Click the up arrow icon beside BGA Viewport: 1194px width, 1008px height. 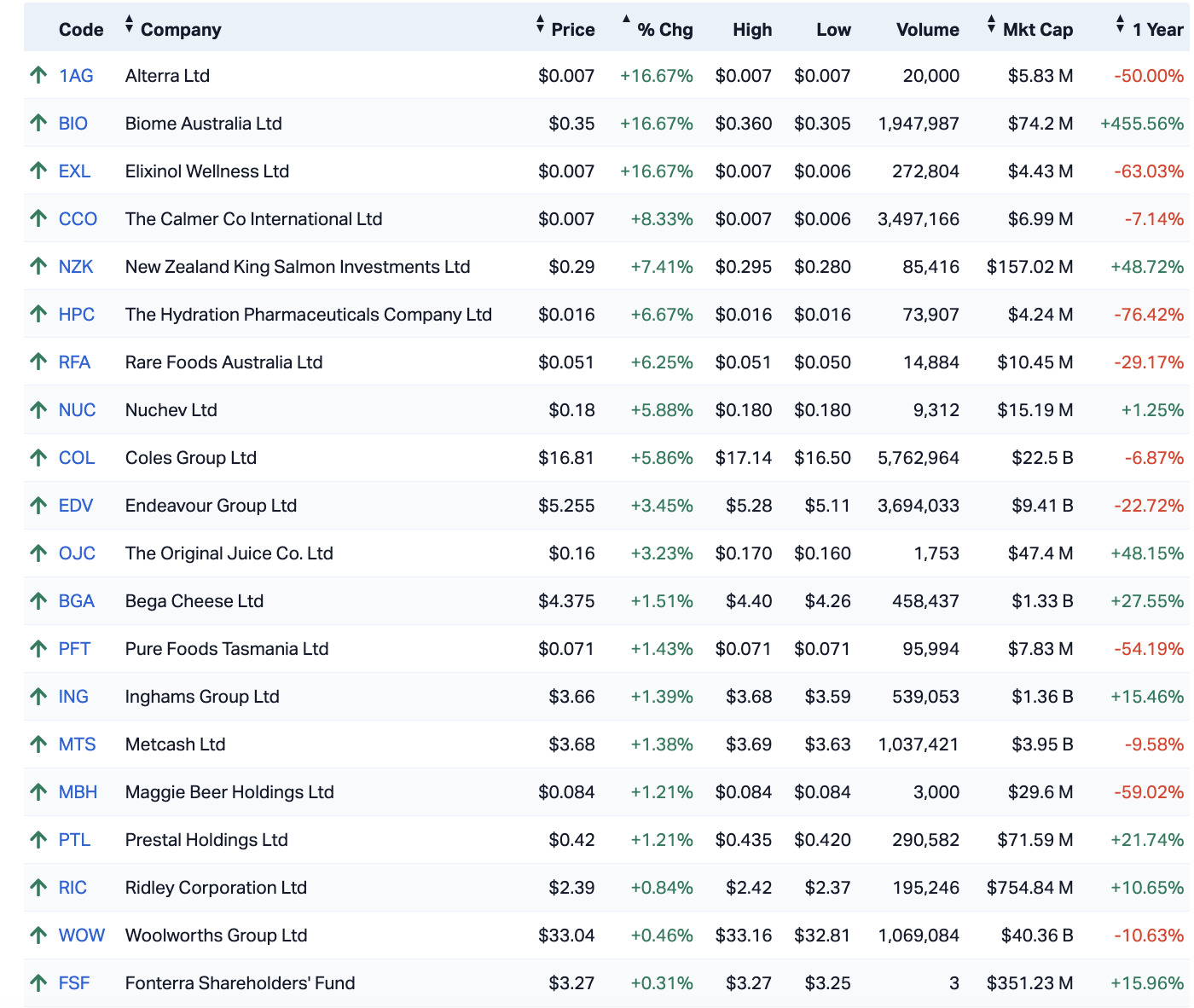(x=38, y=600)
